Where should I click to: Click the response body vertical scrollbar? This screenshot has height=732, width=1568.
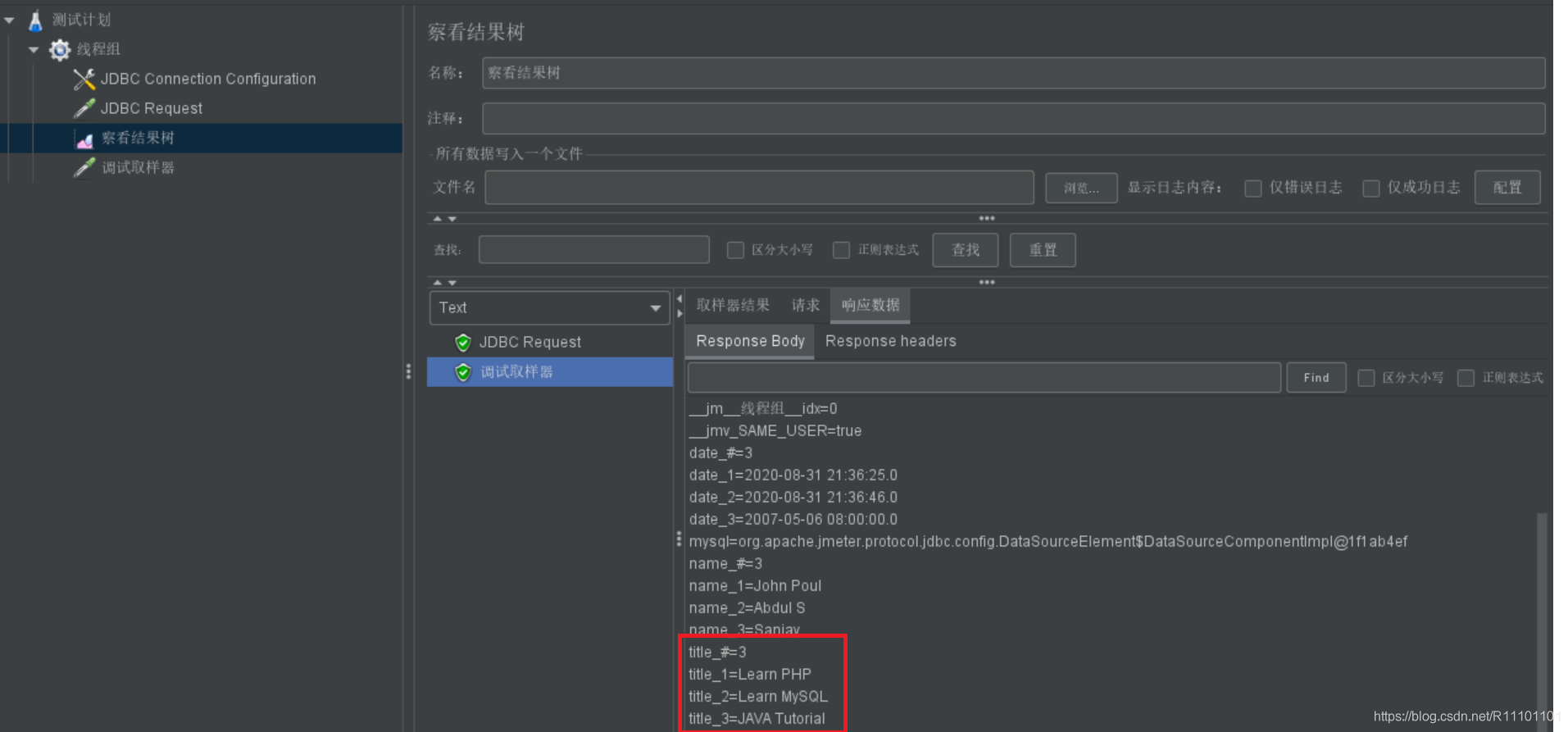pos(1542,621)
